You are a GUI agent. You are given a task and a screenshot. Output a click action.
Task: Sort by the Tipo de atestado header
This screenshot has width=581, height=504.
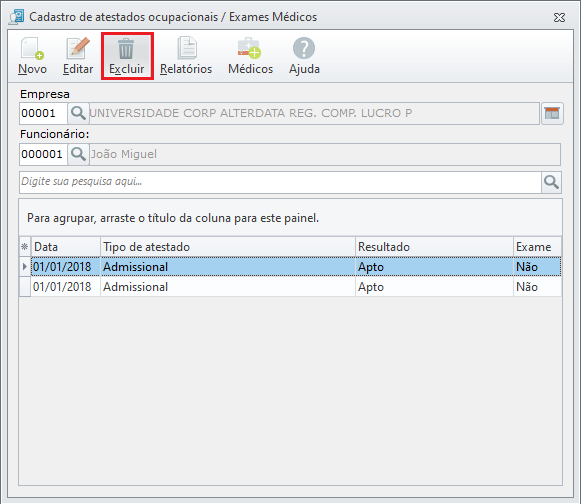tap(228, 247)
